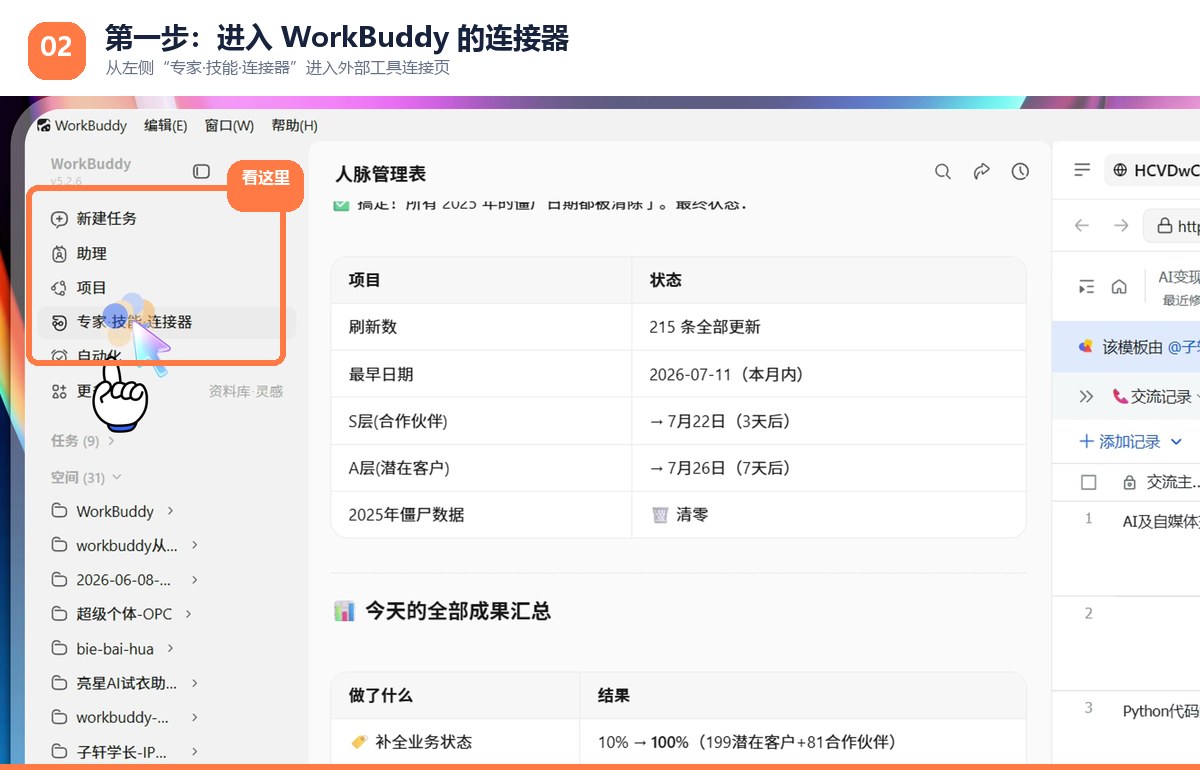Click the 人脉管理表 conversation title

[x=381, y=174]
